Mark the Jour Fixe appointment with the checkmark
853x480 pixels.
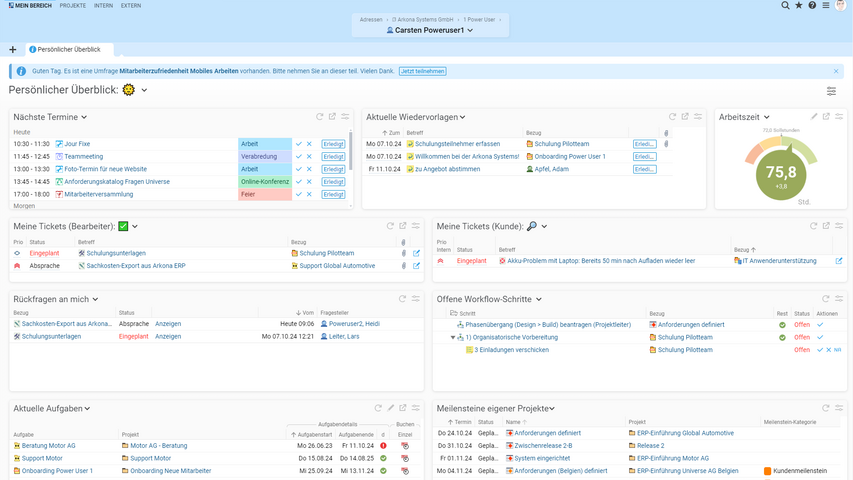click(x=299, y=144)
